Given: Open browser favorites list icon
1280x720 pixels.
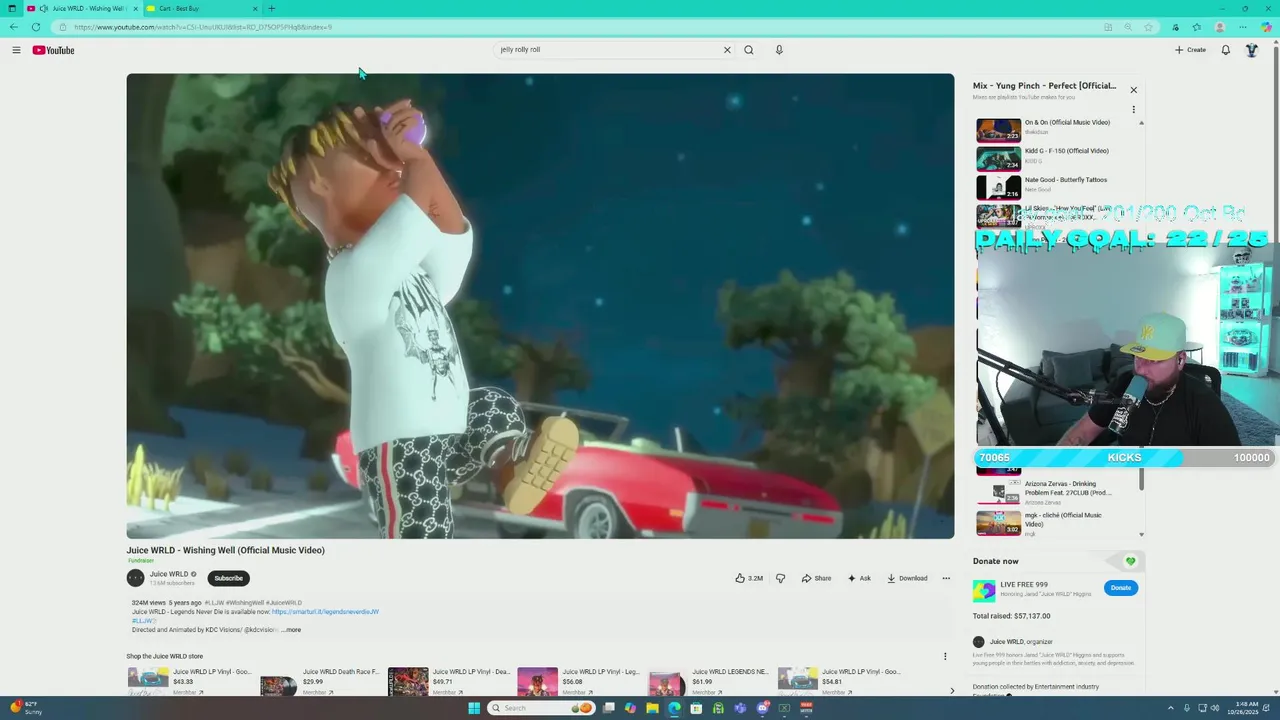Looking at the screenshot, I should pyautogui.click(x=1197, y=27).
